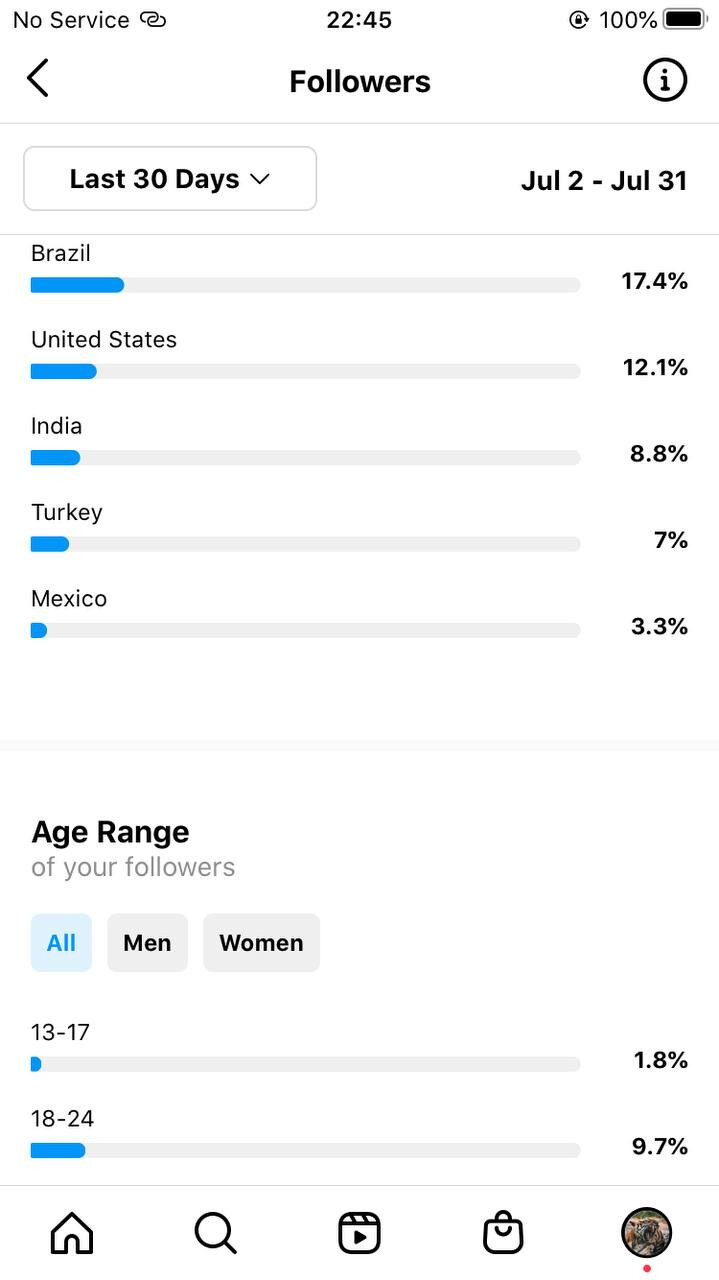Tap the Brazil follower percentage bar
Viewport: 719px width, 1280px height.
[x=305, y=285]
